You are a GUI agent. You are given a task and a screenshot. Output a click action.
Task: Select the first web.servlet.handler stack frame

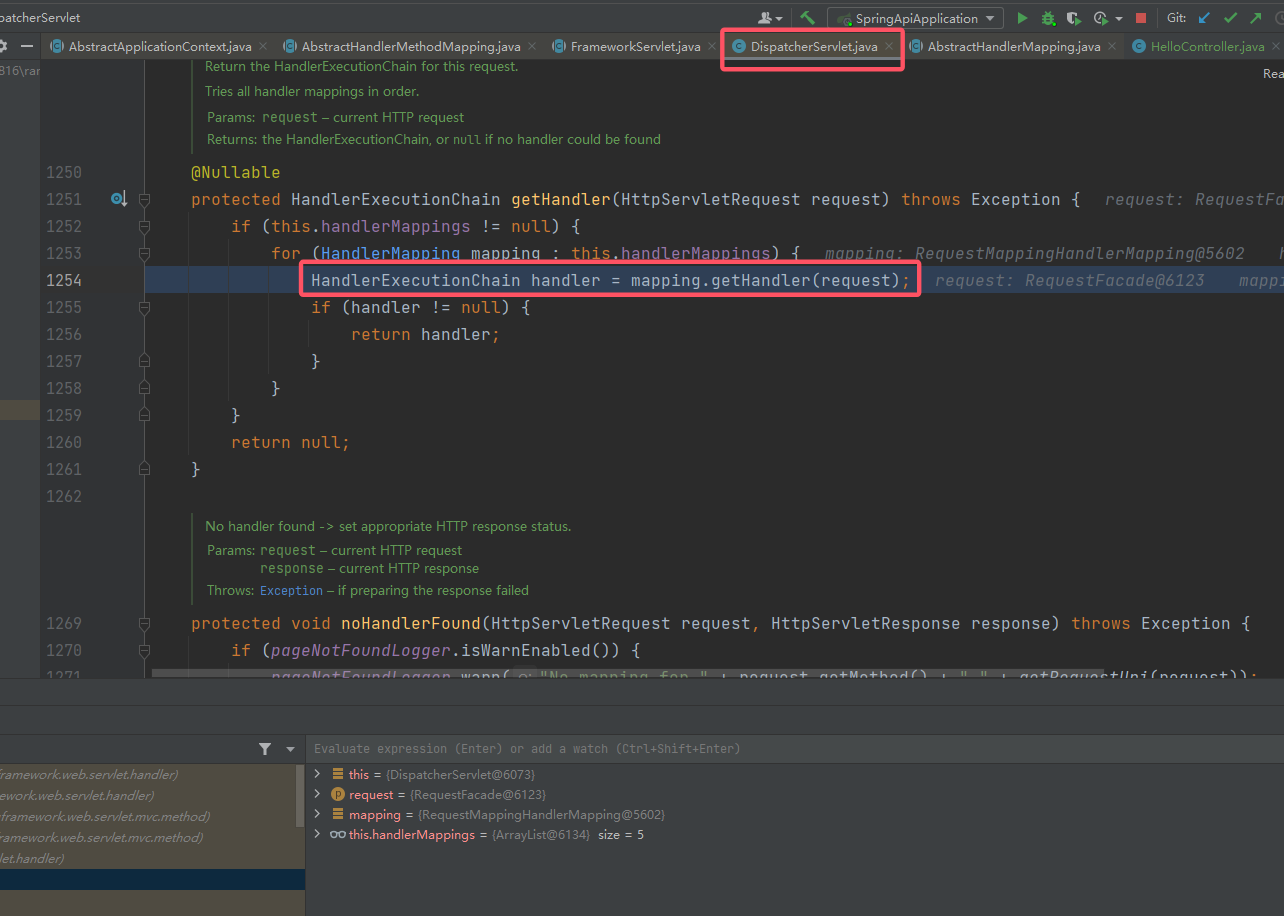click(x=148, y=775)
